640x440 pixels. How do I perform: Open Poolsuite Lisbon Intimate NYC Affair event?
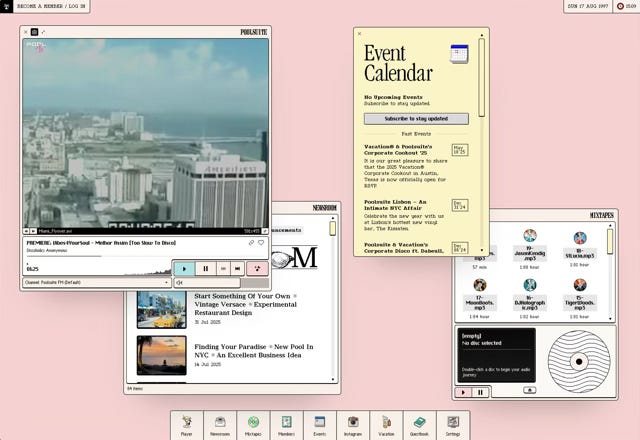(395, 205)
